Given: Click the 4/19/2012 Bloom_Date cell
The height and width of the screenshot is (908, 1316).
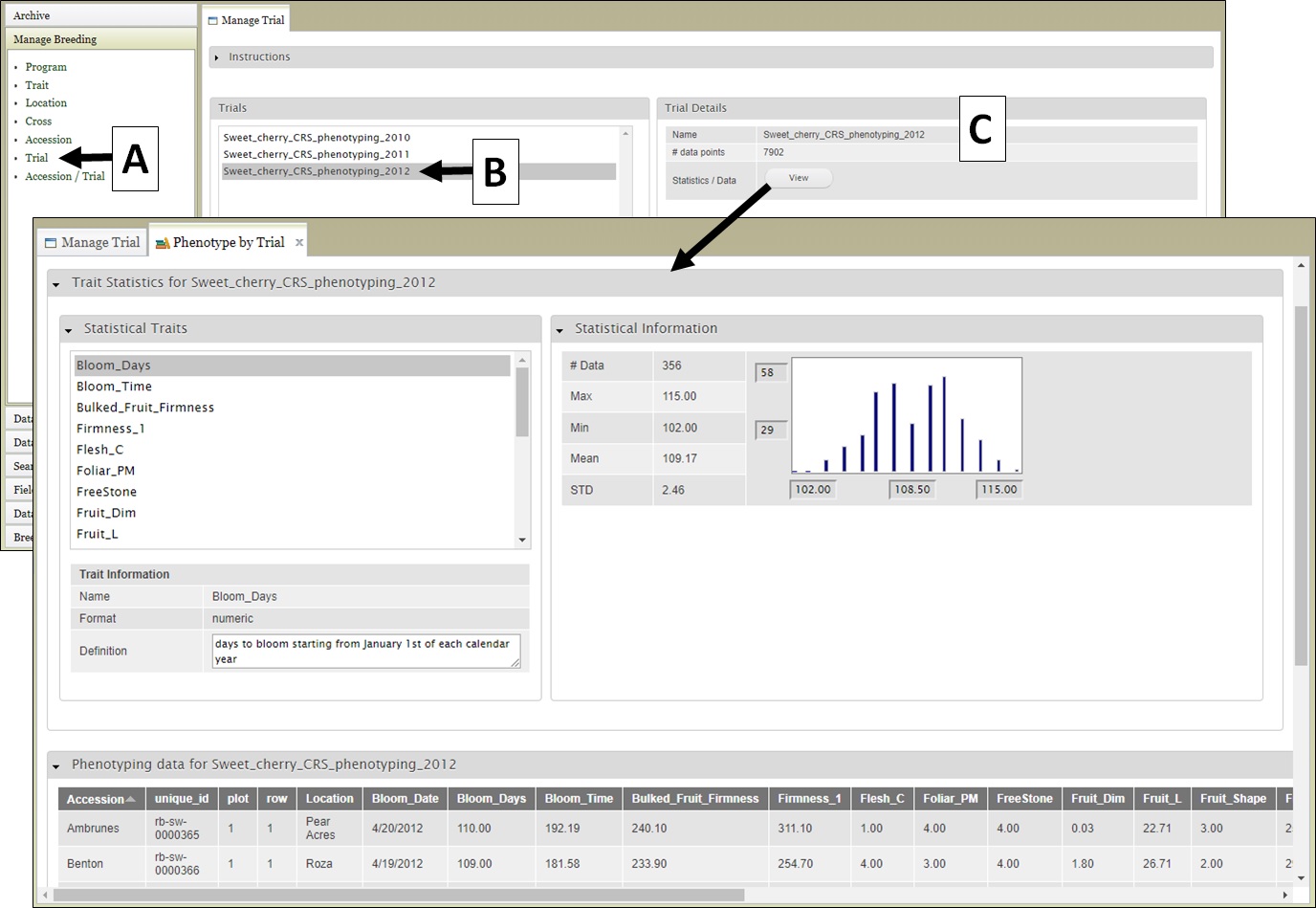Looking at the screenshot, I should (x=406, y=864).
